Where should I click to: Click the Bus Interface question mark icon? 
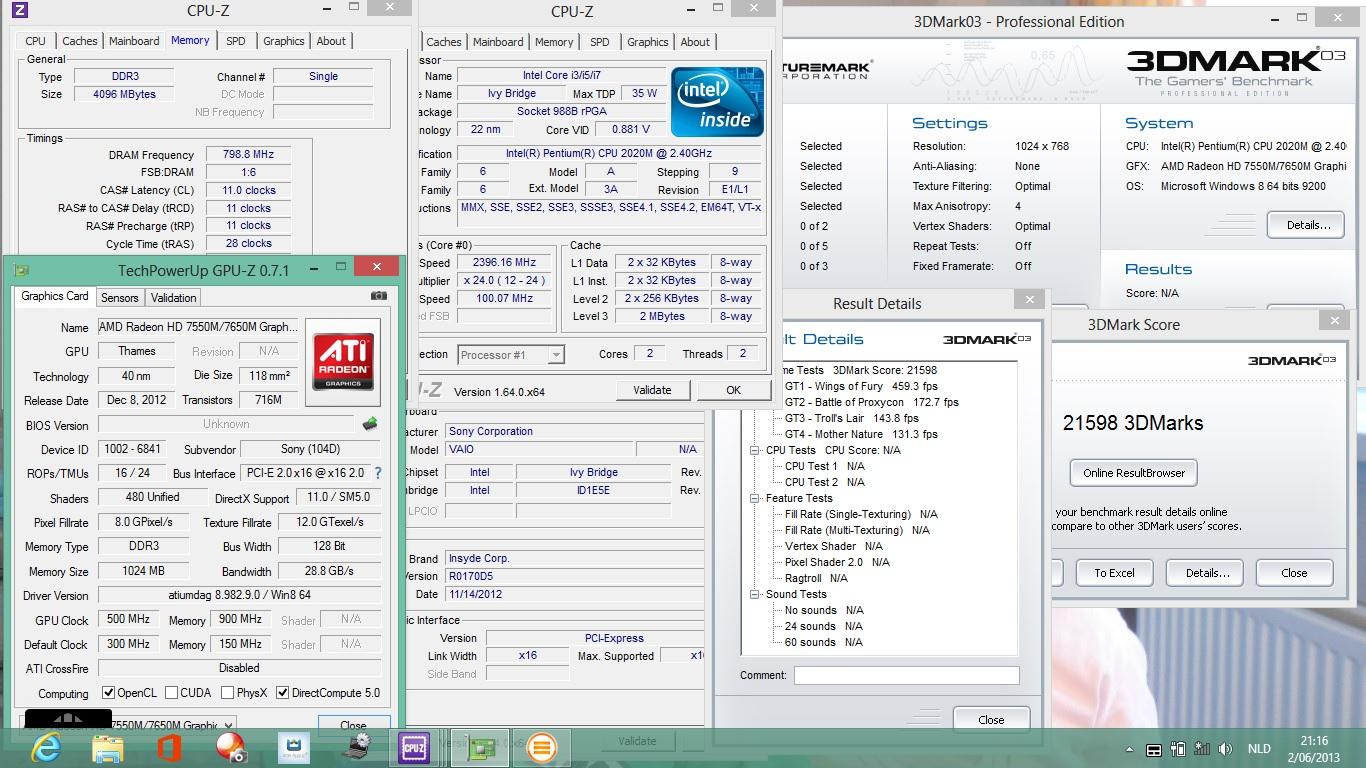[377, 473]
